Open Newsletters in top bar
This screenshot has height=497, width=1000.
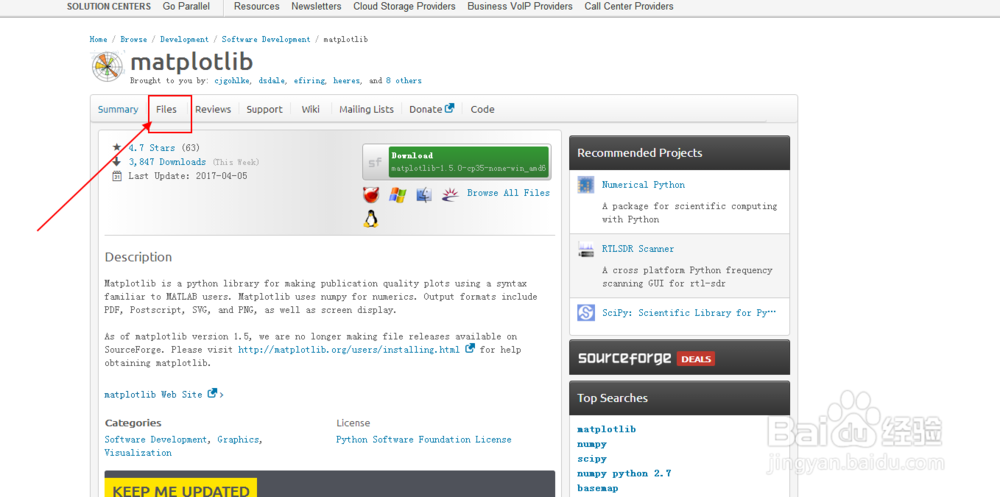[316, 6]
